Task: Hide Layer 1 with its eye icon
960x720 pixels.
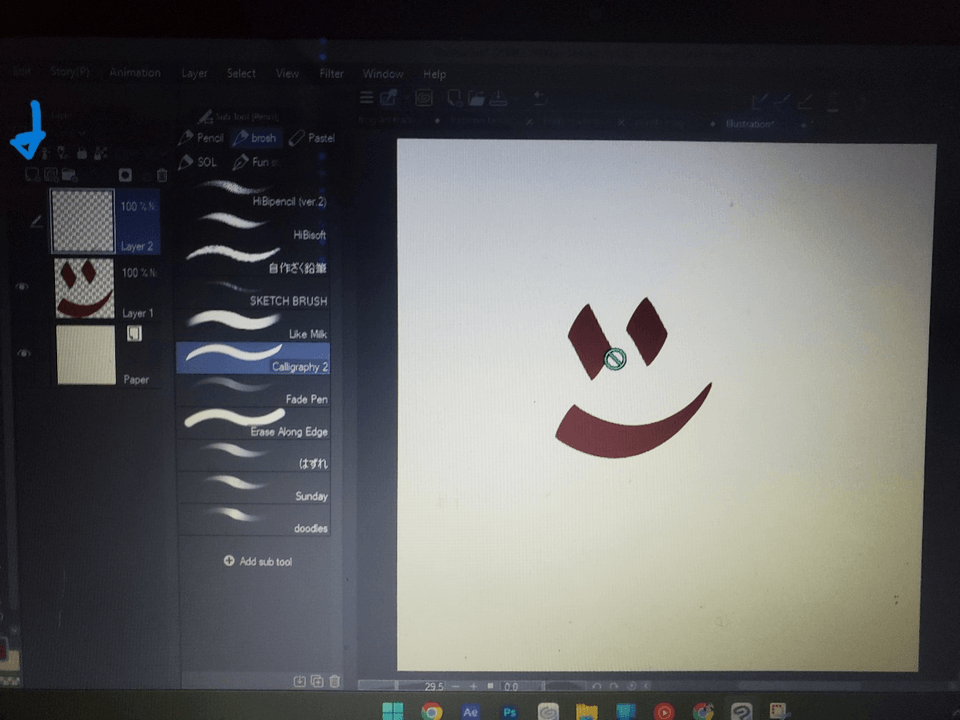Action: coord(23,288)
